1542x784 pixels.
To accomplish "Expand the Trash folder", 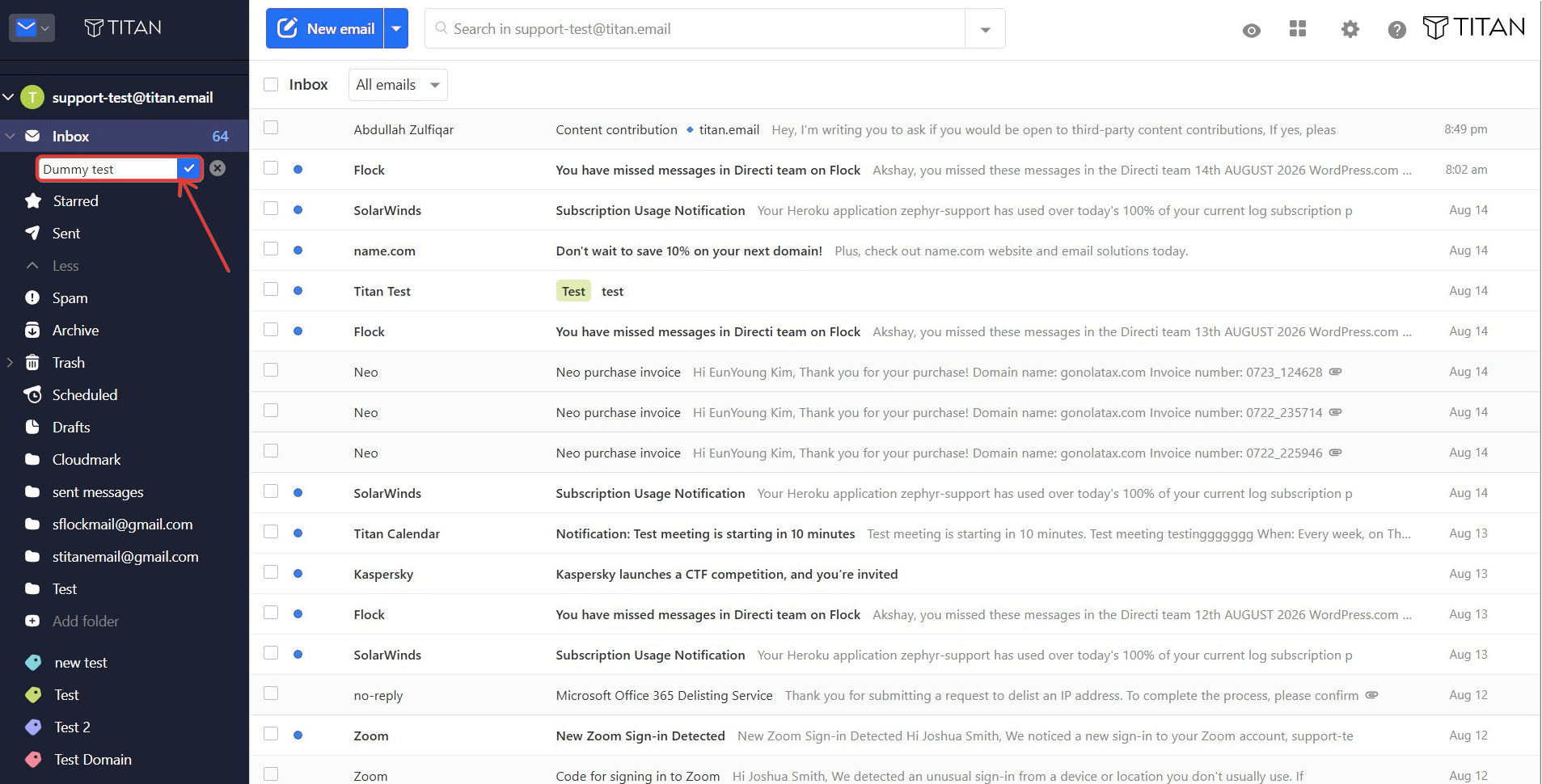I will pos(10,363).
